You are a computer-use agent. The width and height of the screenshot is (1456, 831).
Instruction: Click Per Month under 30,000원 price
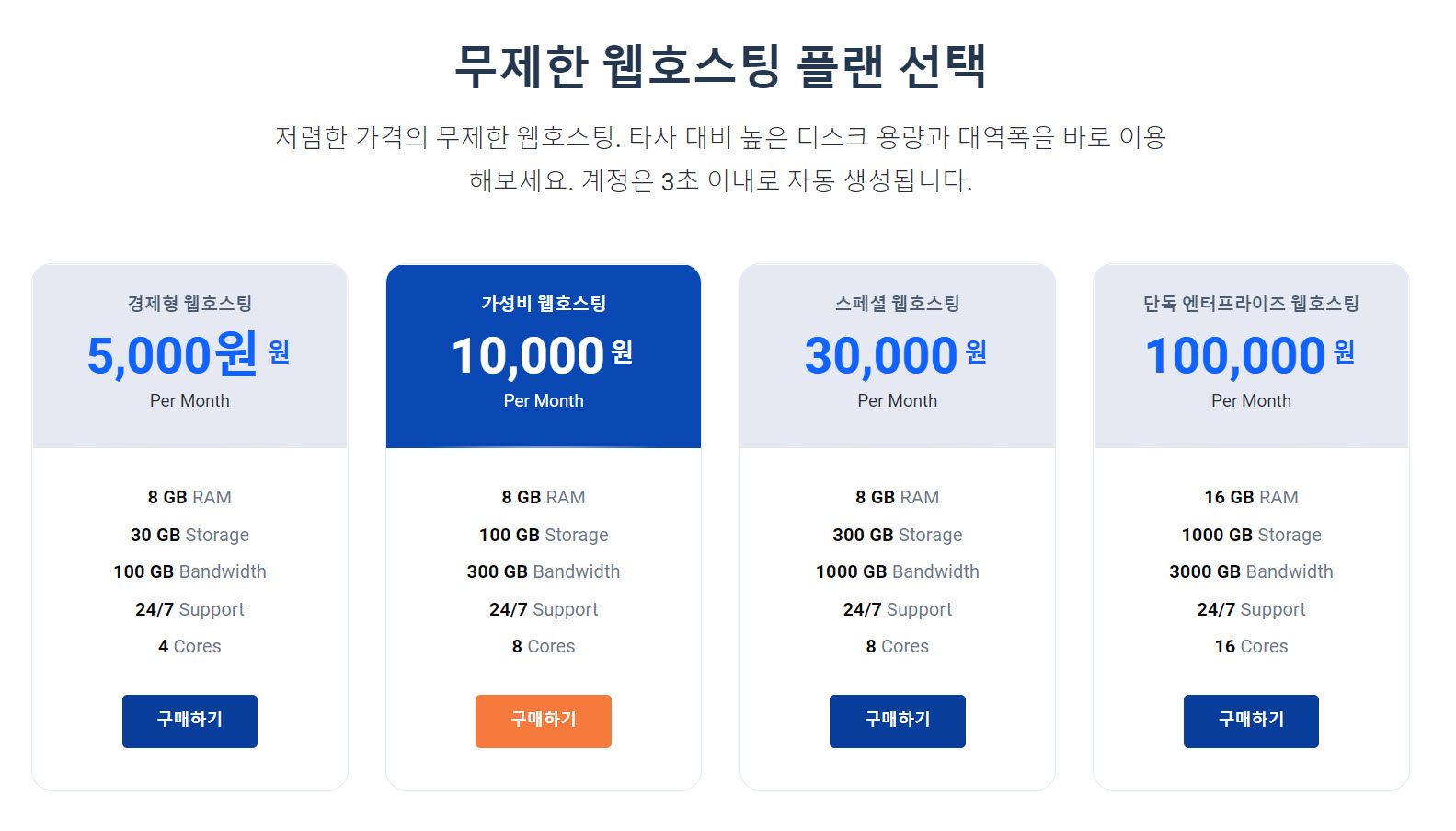(897, 400)
